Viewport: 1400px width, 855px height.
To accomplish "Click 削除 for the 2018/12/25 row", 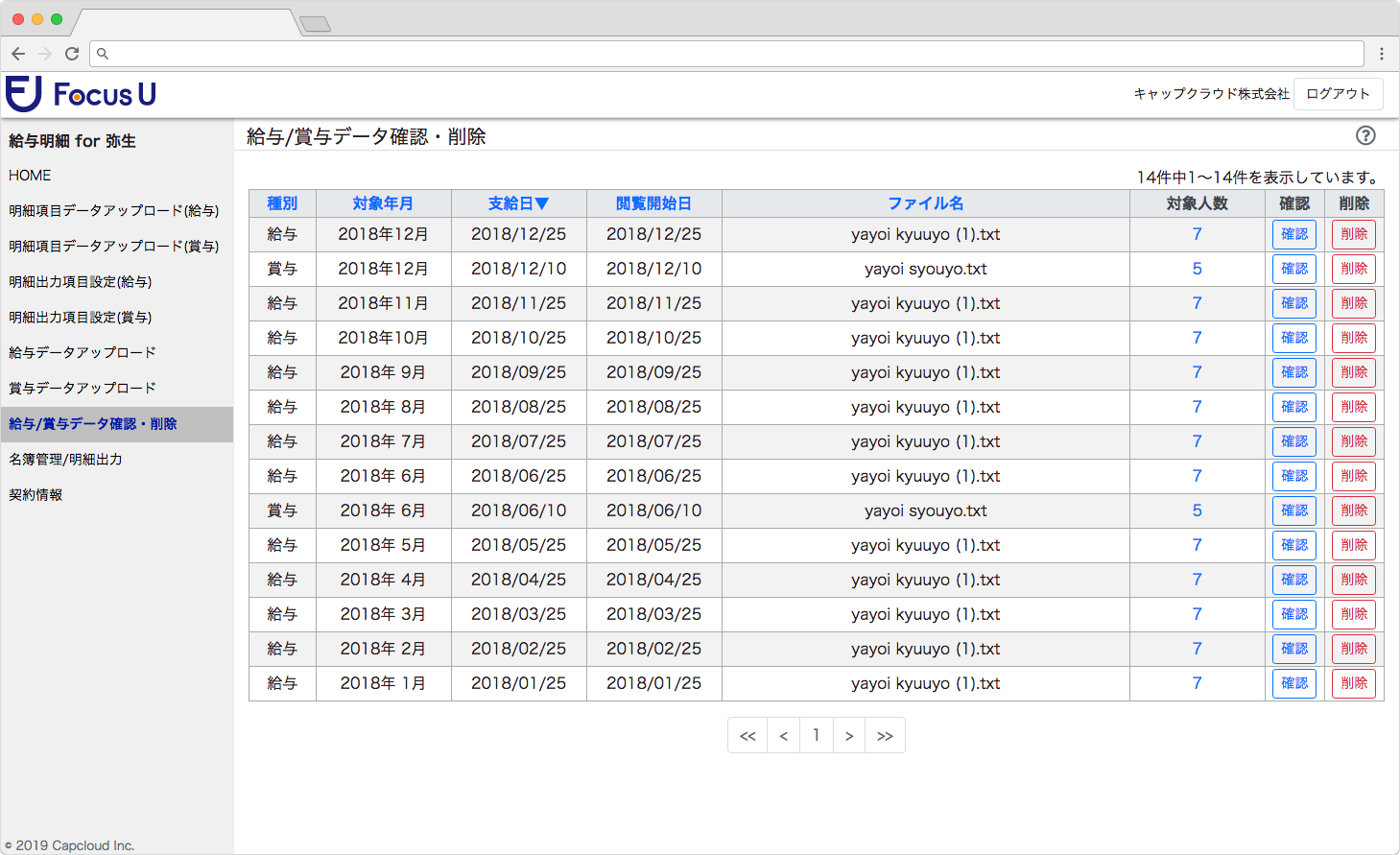I will click(x=1354, y=234).
